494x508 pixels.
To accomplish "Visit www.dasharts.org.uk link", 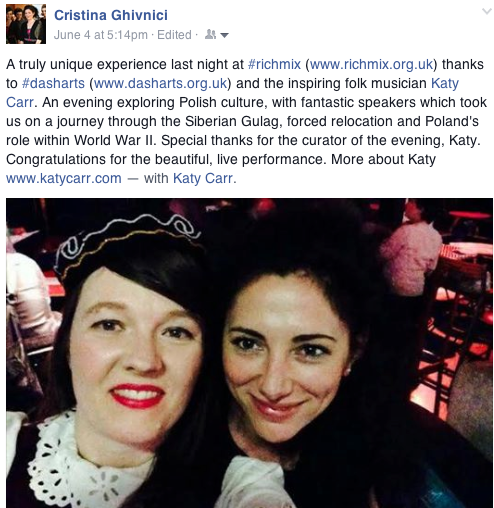I will click(161, 83).
